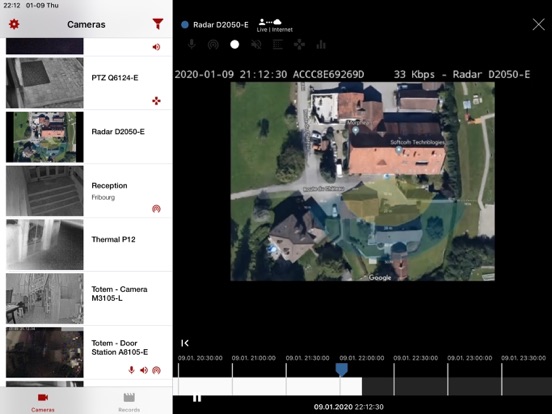The image size is (552, 414).
Task: Click 'Radar D2050-E' title in viewer header
Action: [220, 25]
